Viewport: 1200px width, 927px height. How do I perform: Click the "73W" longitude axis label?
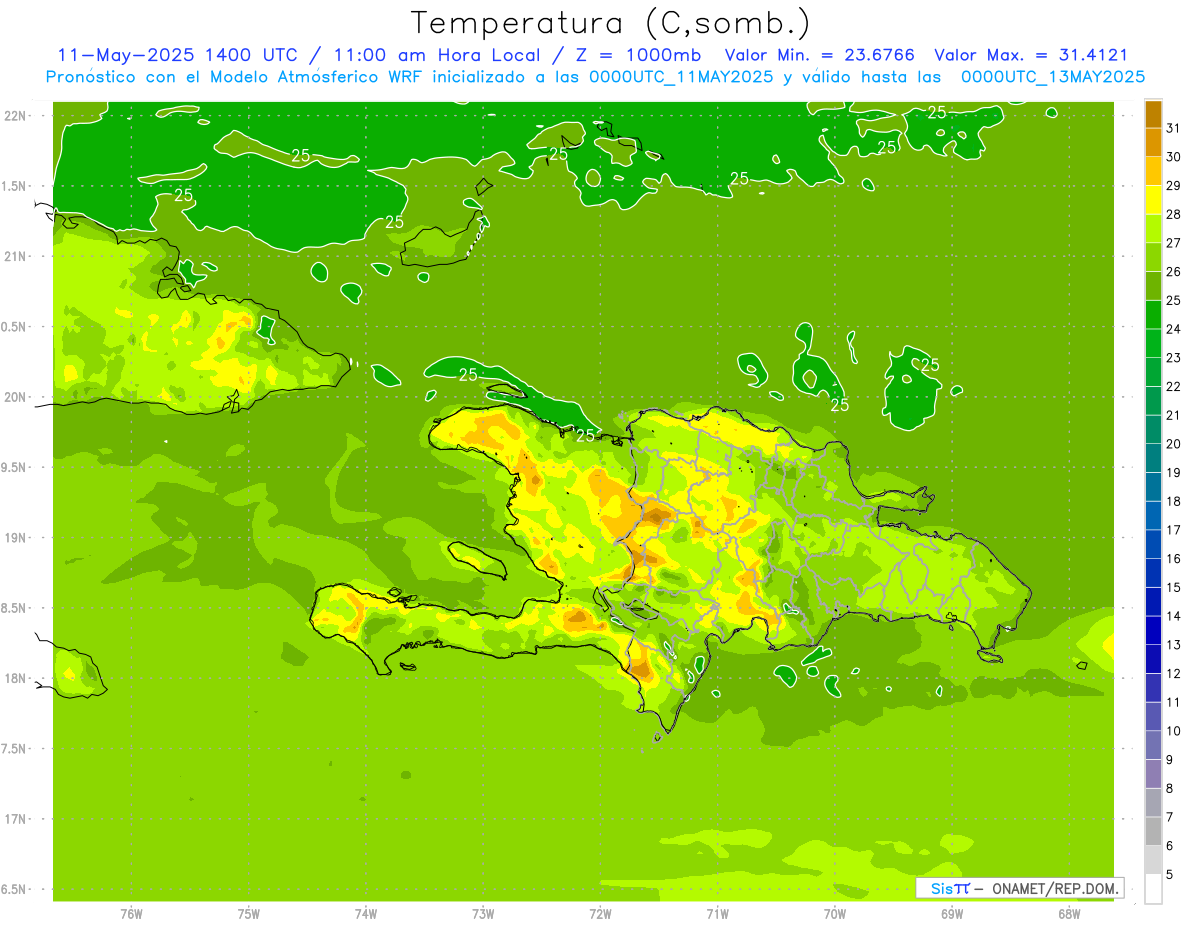pos(483,913)
